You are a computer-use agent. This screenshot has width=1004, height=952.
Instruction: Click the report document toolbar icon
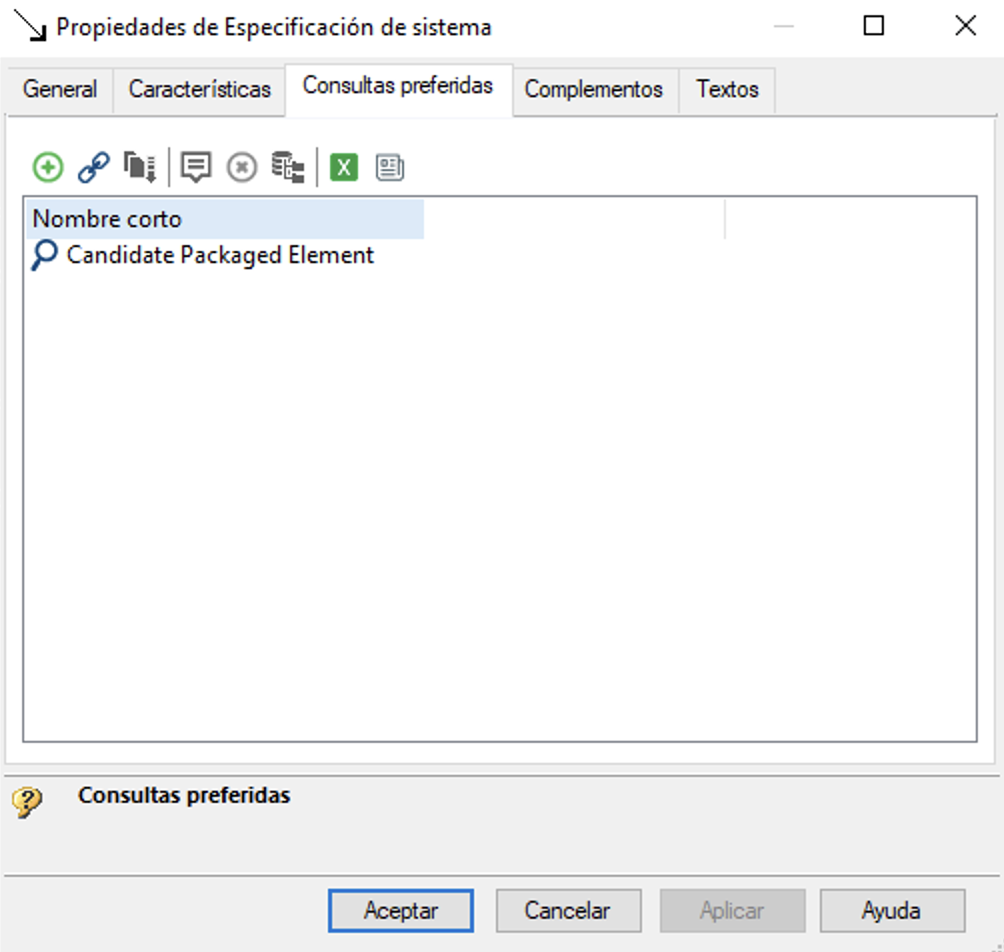(x=390, y=168)
